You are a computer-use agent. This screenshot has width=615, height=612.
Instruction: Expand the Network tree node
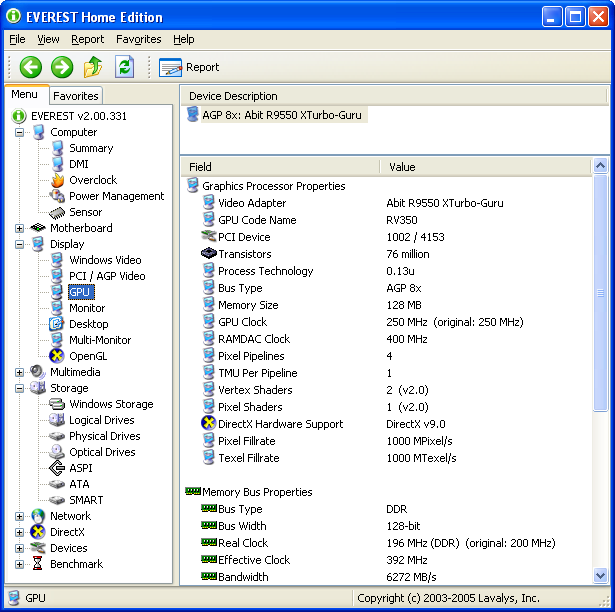pyautogui.click(x=19, y=516)
